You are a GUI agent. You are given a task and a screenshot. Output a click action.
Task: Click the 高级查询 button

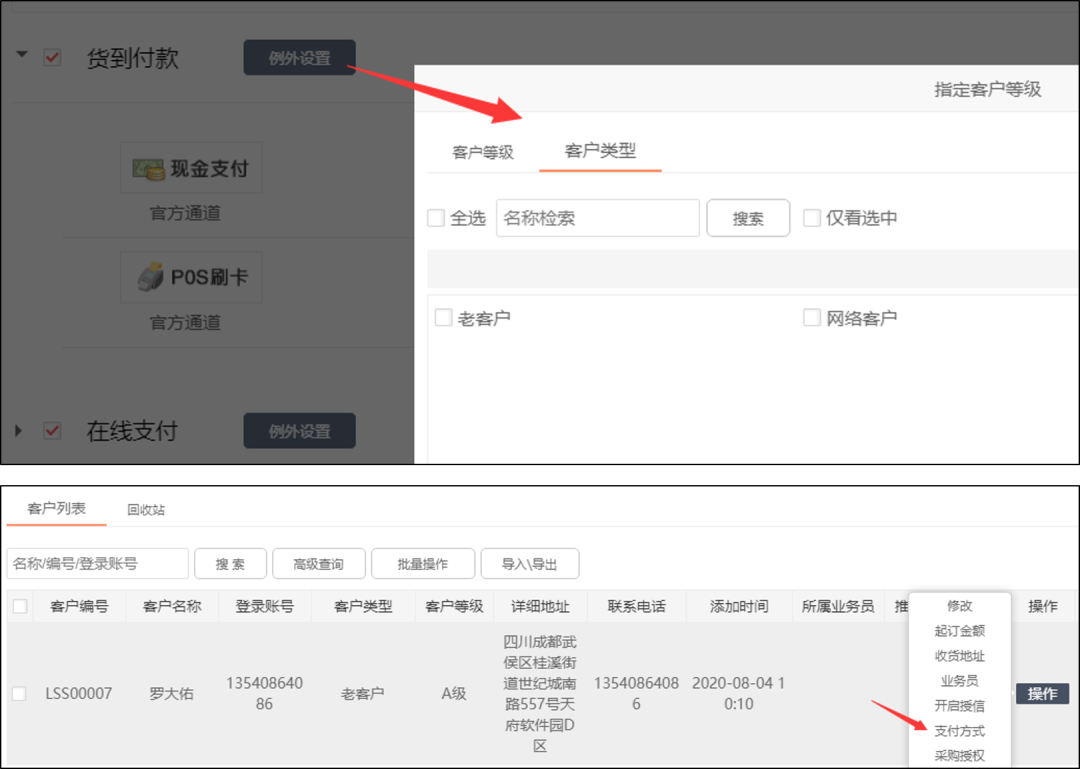(x=318, y=564)
